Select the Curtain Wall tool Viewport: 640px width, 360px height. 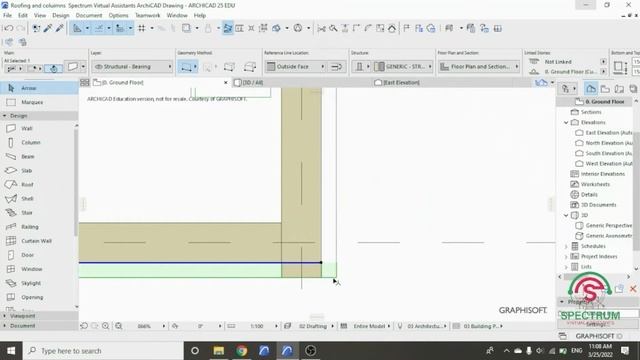(37, 241)
